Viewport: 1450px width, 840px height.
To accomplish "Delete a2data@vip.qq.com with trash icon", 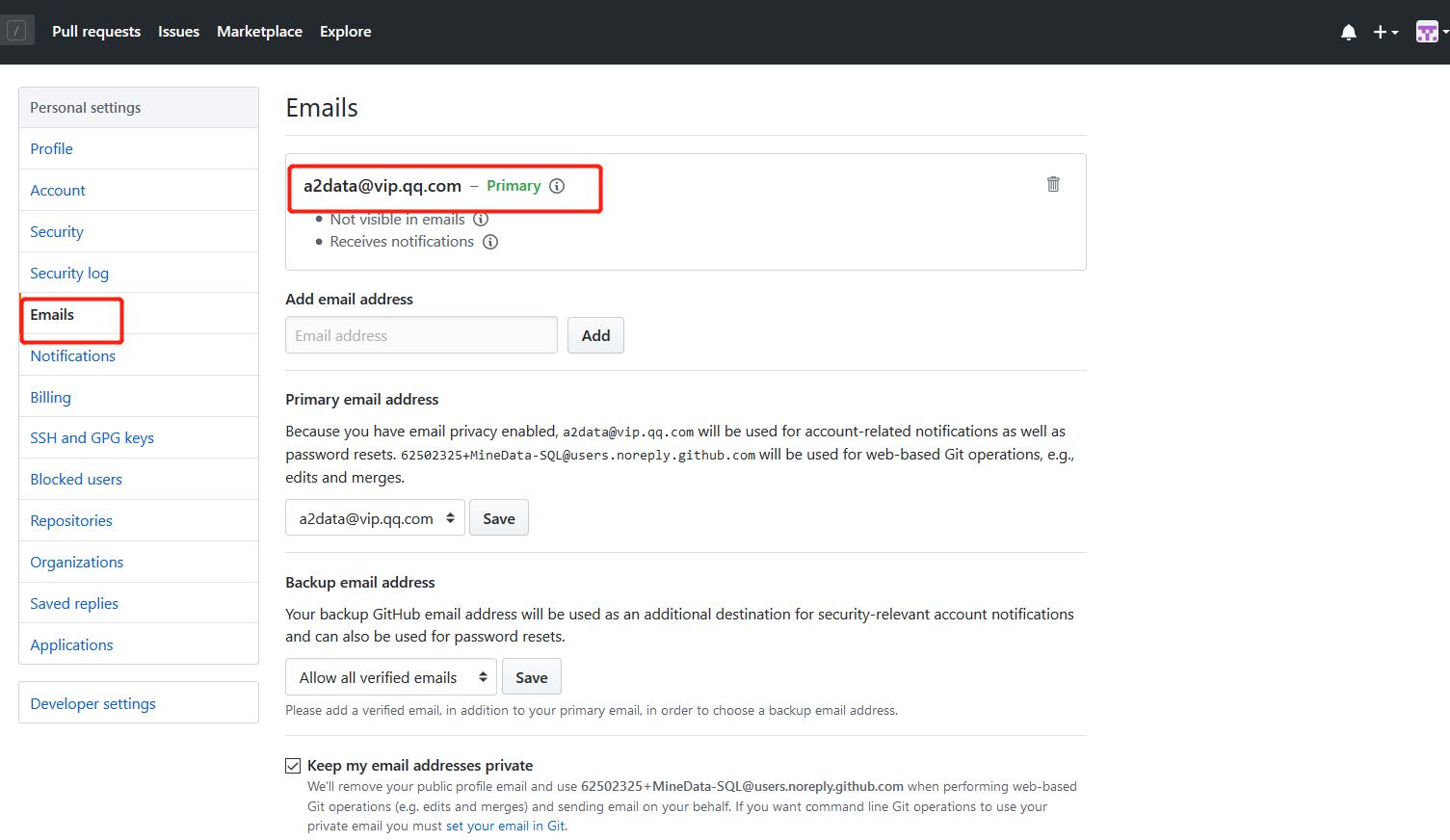I will (1053, 184).
